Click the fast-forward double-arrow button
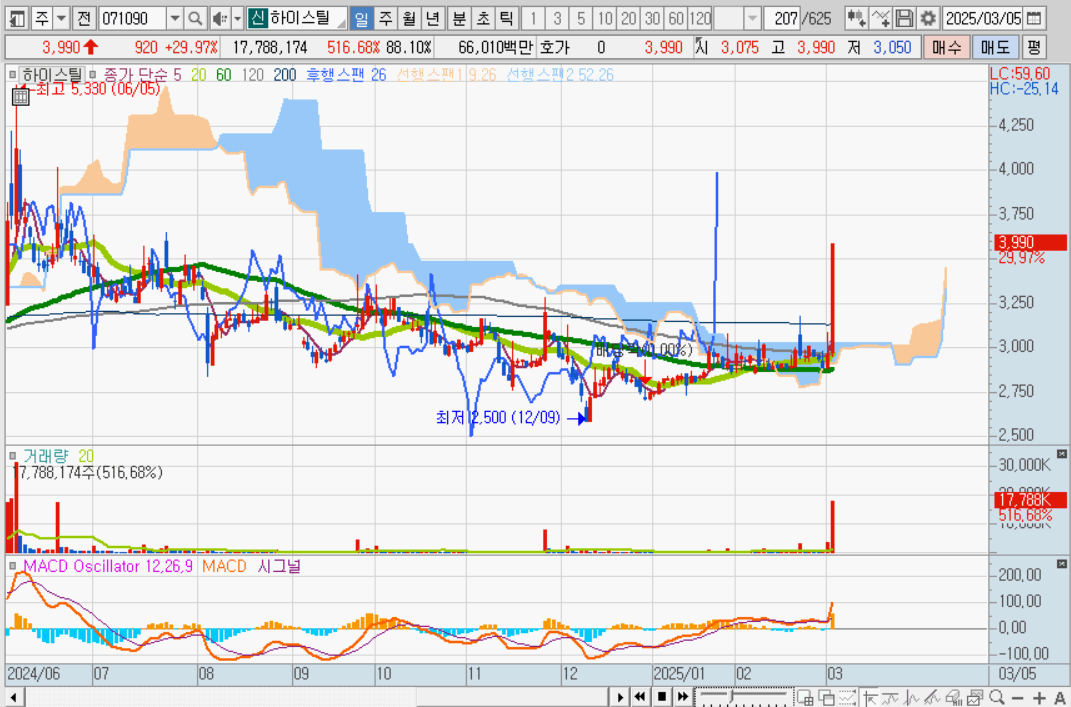The width and height of the screenshot is (1071, 707). point(682,697)
